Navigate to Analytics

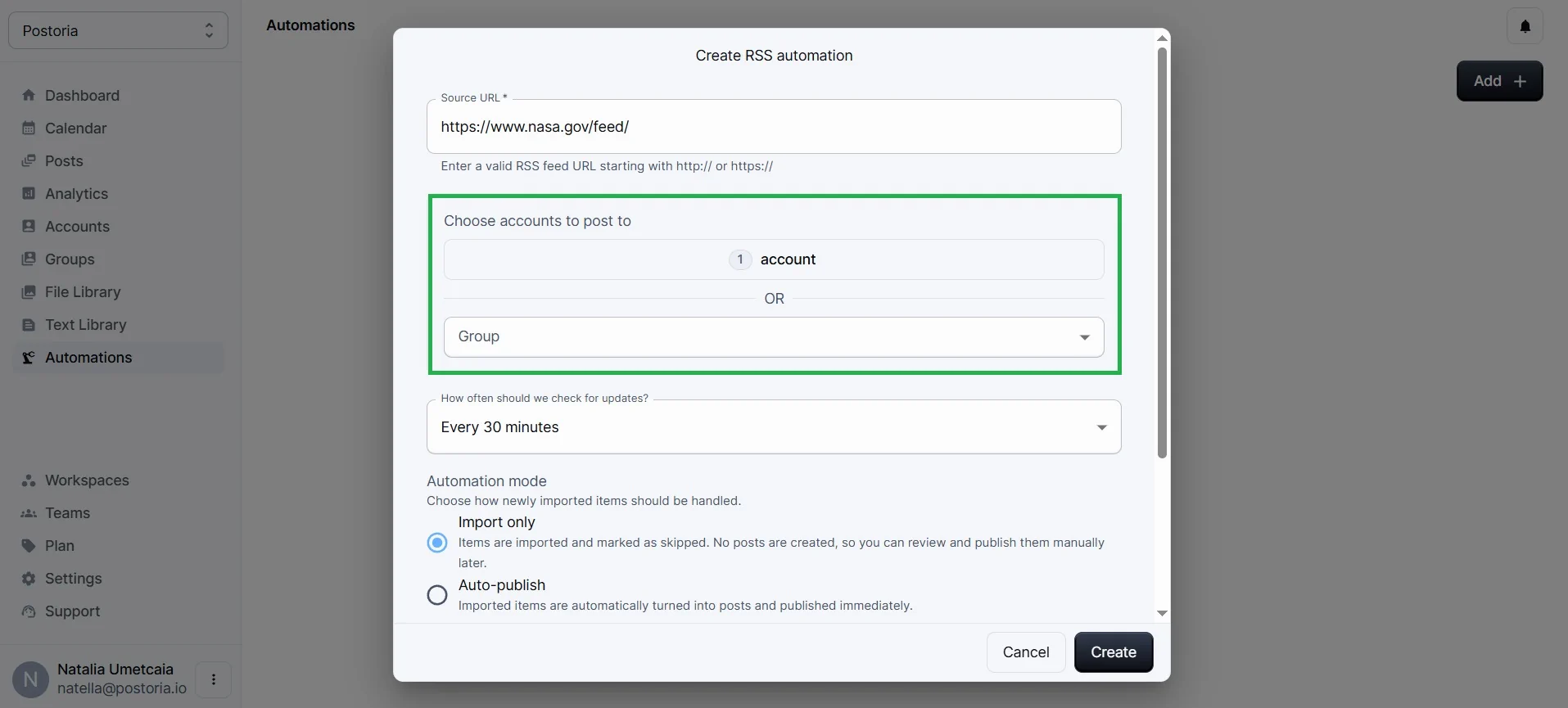119,193
